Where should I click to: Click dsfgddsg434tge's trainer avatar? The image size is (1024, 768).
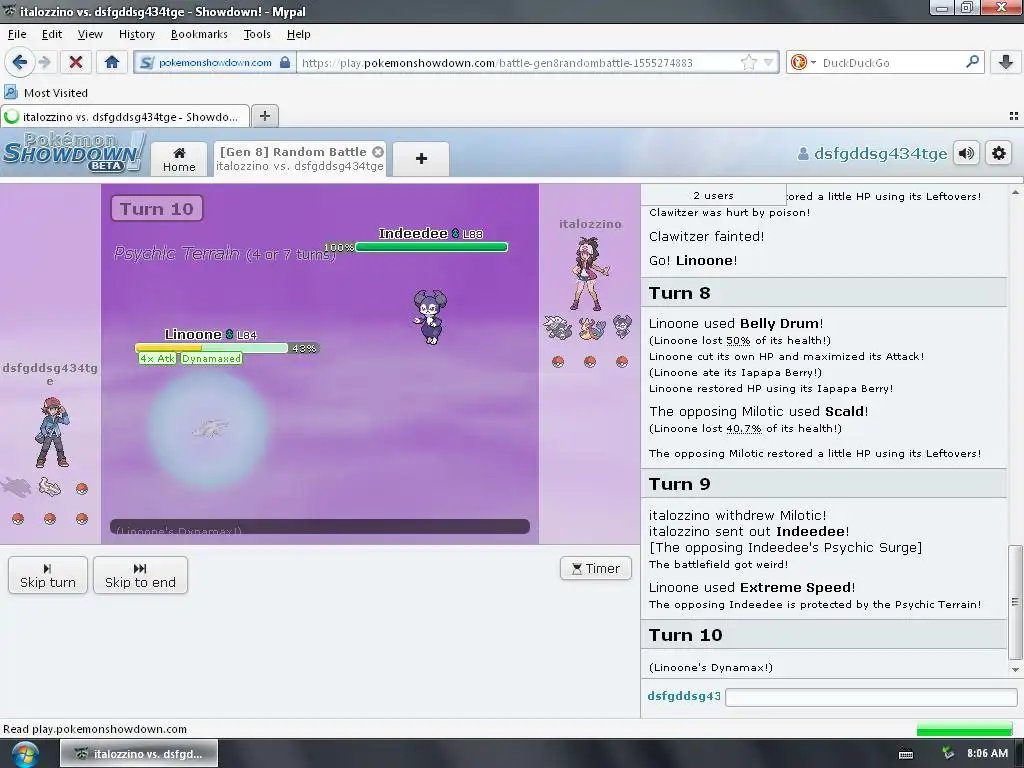[x=52, y=432]
